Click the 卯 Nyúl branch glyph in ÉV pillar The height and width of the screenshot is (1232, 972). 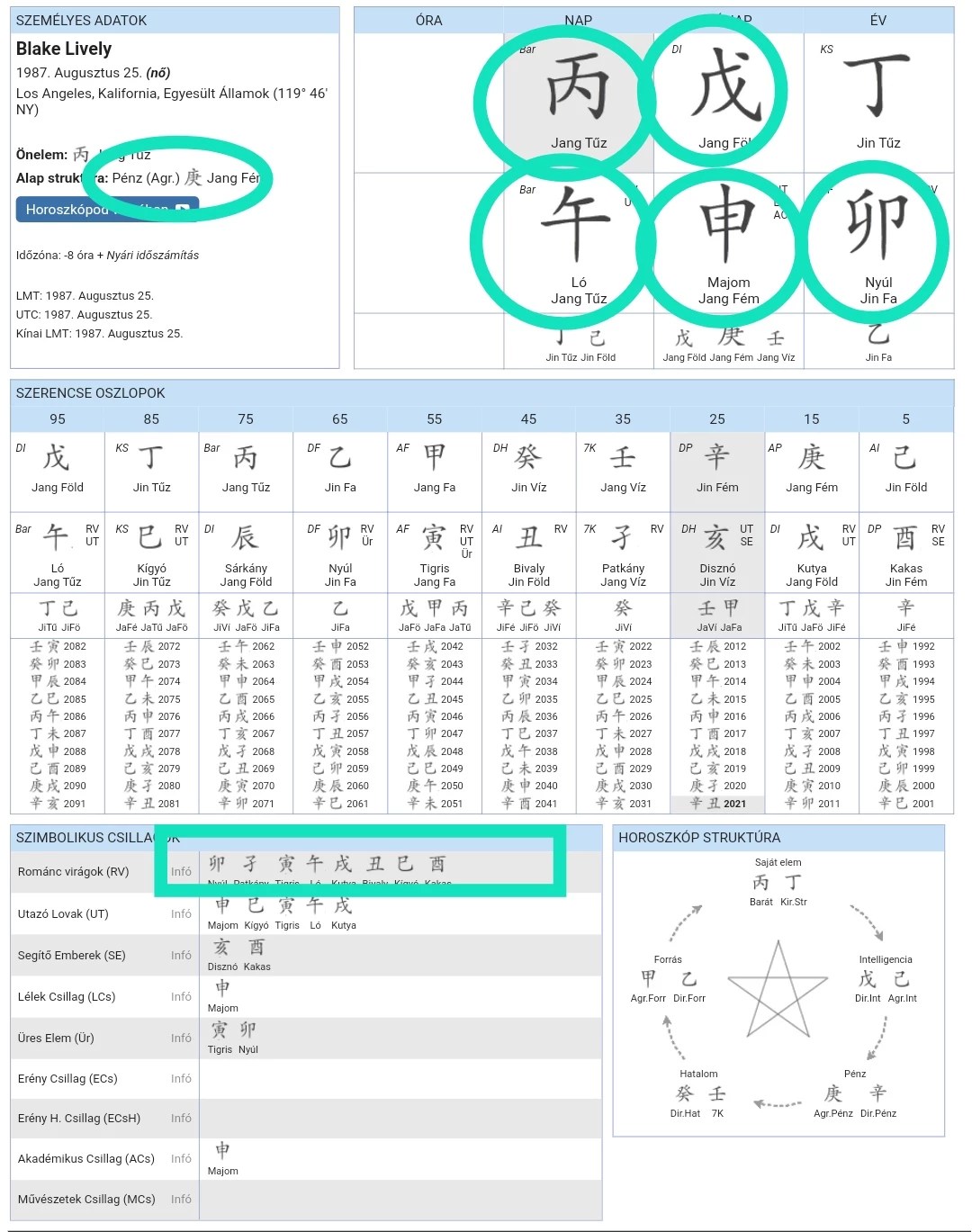878,225
